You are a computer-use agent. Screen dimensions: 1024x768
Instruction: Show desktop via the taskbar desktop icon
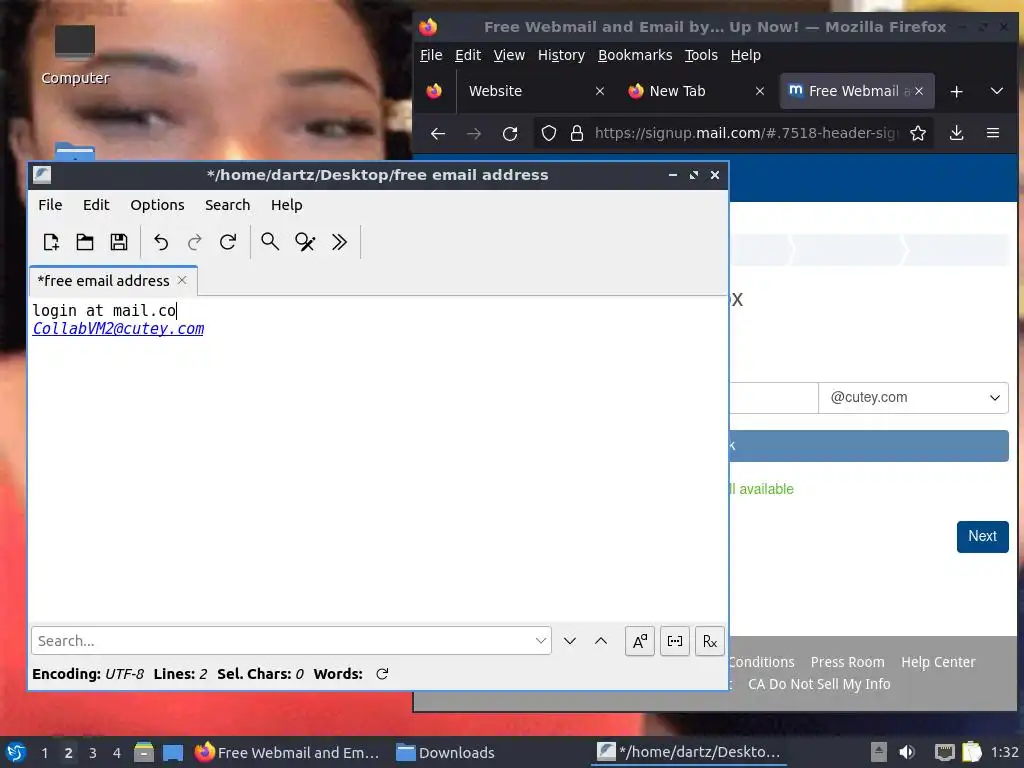tap(172, 753)
